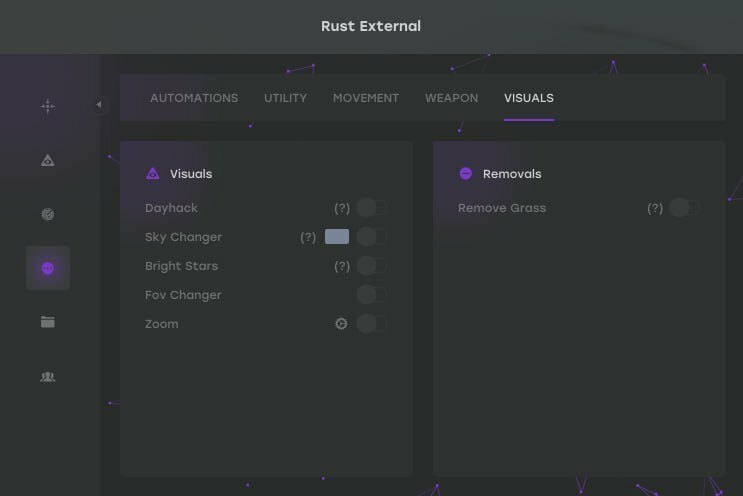Click the Bright Stars label text
This screenshot has width=743, height=496.
click(181, 266)
